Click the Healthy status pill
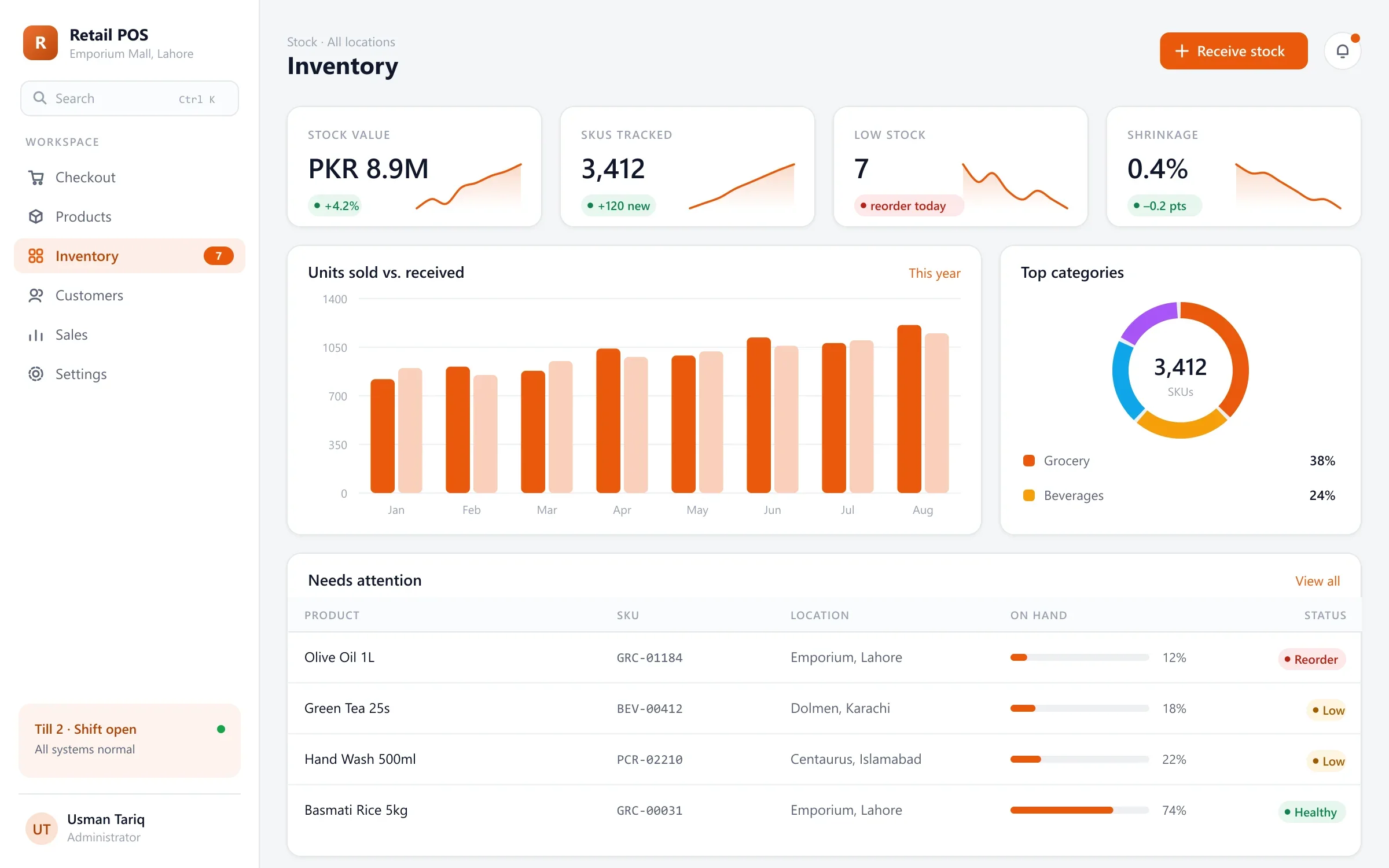 tap(1311, 812)
